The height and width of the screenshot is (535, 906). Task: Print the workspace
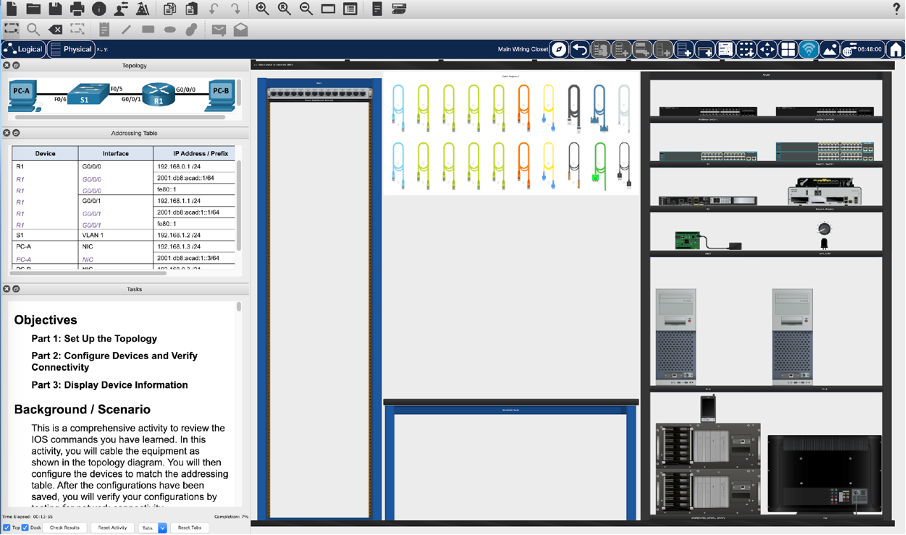click(77, 9)
